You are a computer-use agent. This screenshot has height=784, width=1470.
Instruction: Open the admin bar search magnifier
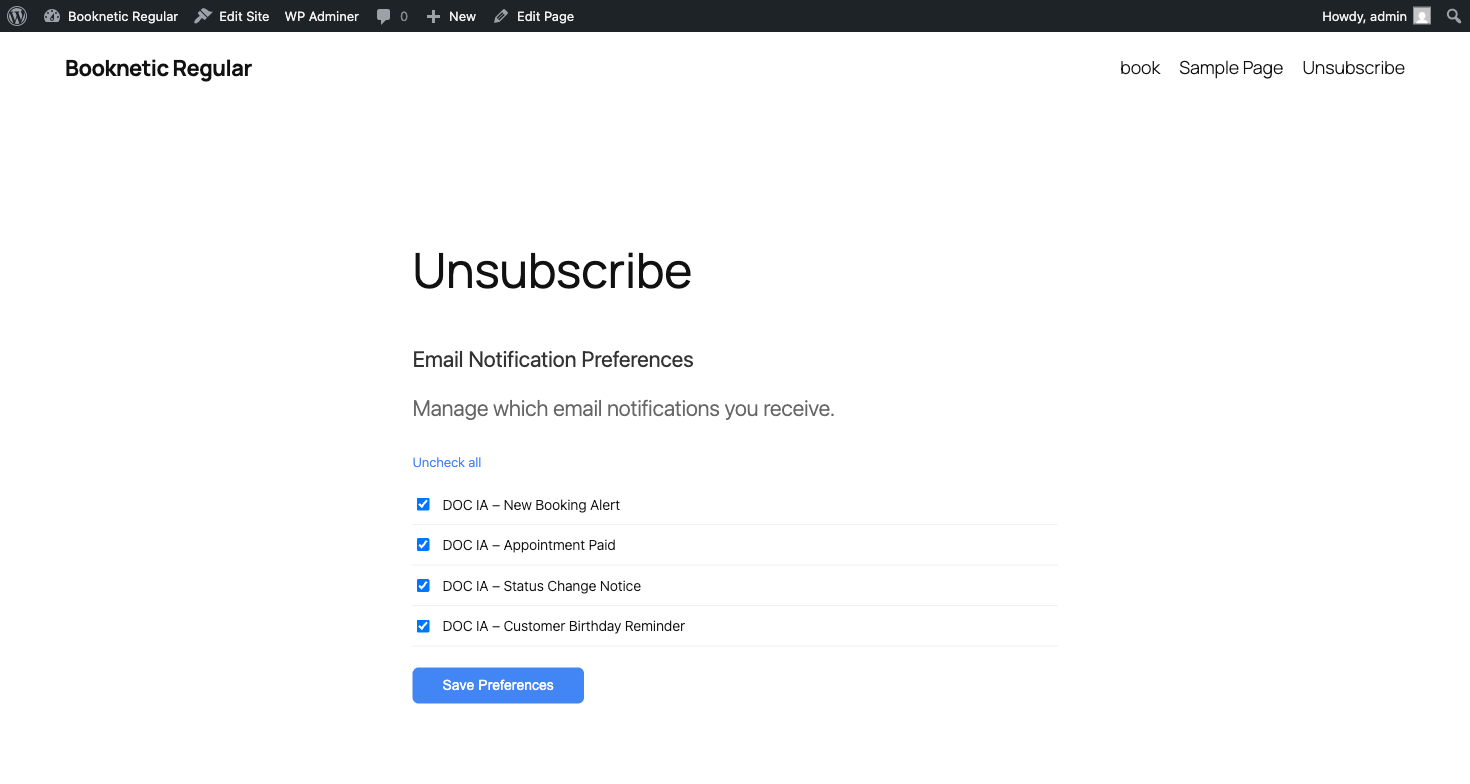tap(1454, 16)
